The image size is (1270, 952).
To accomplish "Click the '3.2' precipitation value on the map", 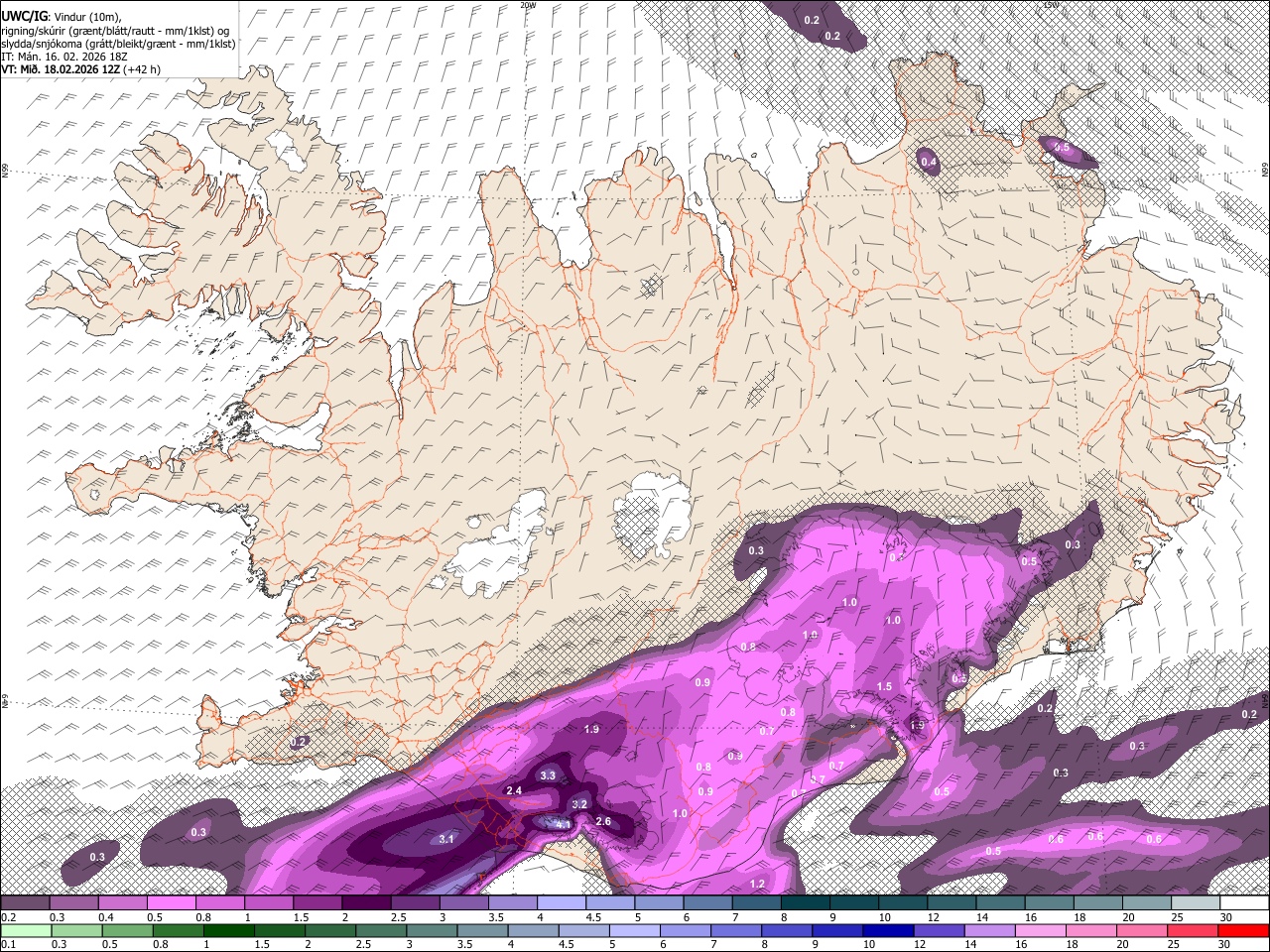I will [580, 804].
